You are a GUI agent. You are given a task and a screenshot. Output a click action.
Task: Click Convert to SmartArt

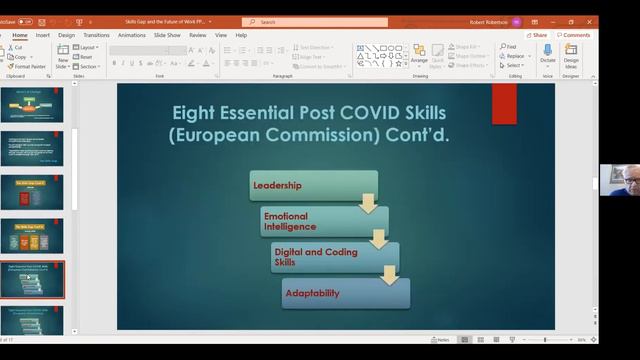tap(320, 67)
